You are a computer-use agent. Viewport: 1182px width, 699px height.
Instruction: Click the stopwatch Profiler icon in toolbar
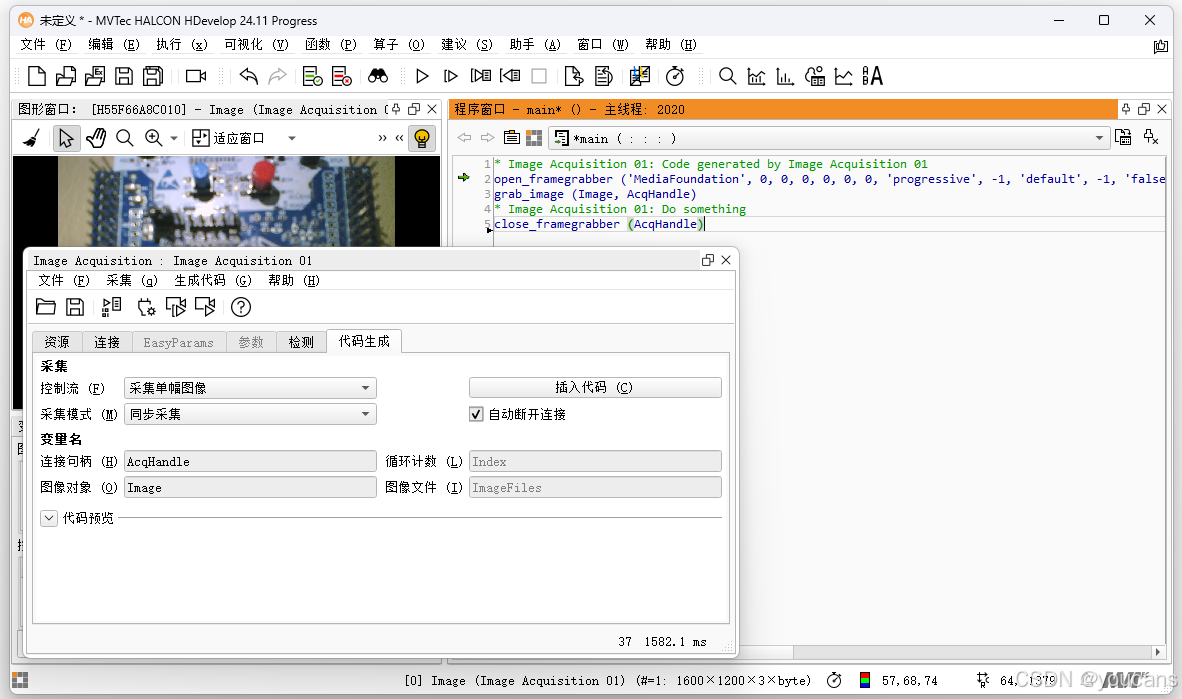(x=675, y=76)
